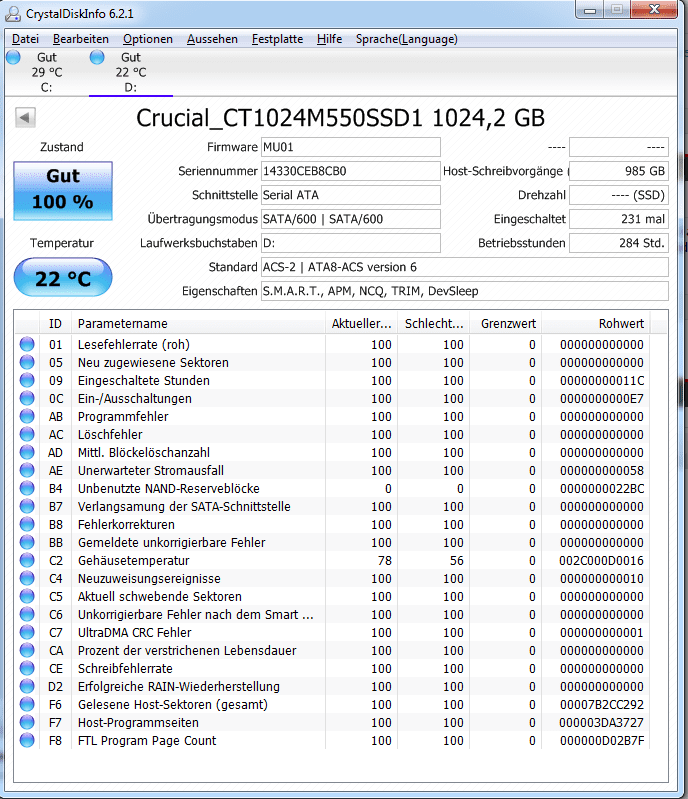The width and height of the screenshot is (688, 799).
Task: Click the status orb for Unerwarteter Stromausfall
Action: [x=27, y=470]
